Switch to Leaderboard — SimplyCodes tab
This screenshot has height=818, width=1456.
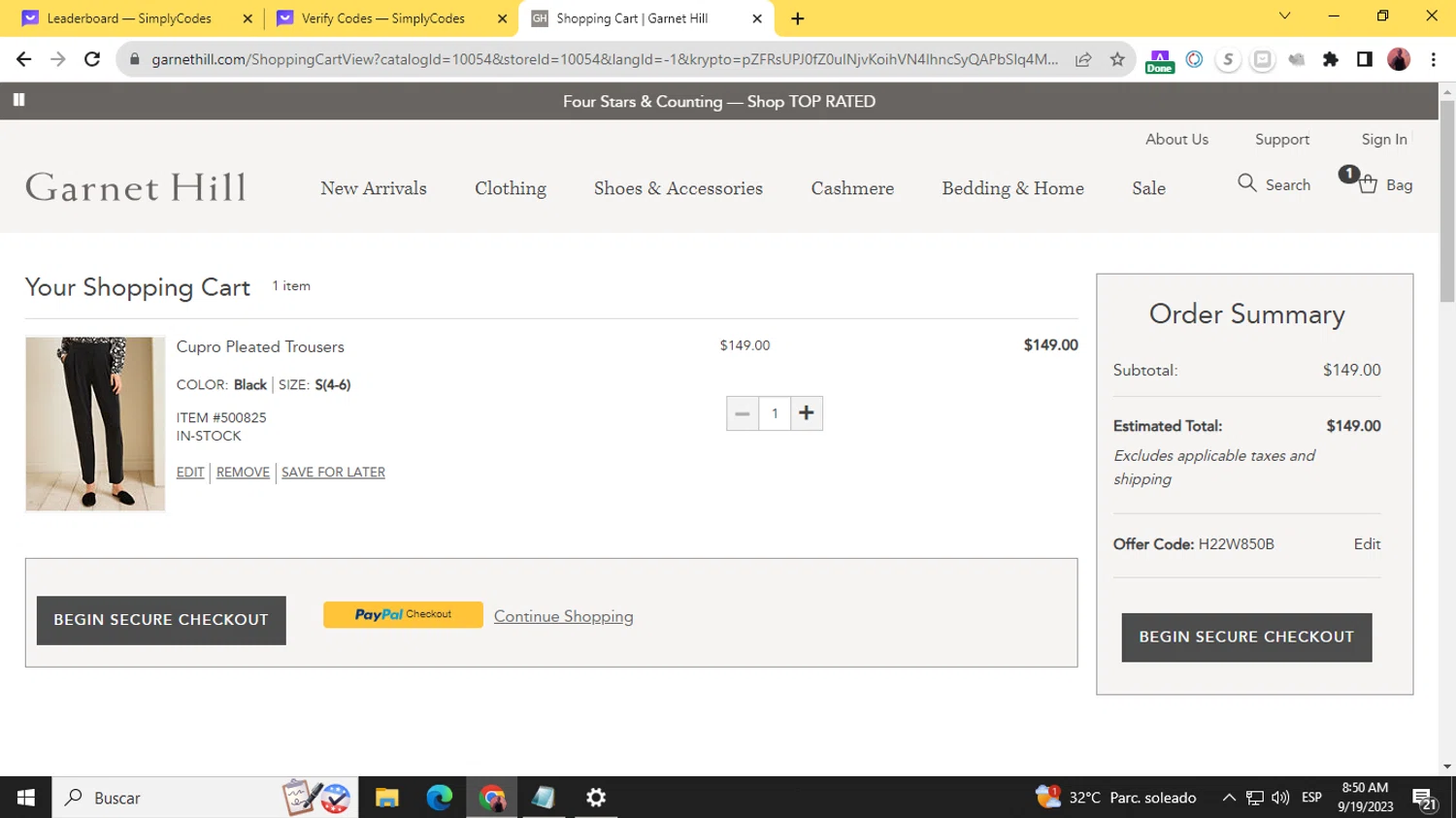[x=129, y=18]
